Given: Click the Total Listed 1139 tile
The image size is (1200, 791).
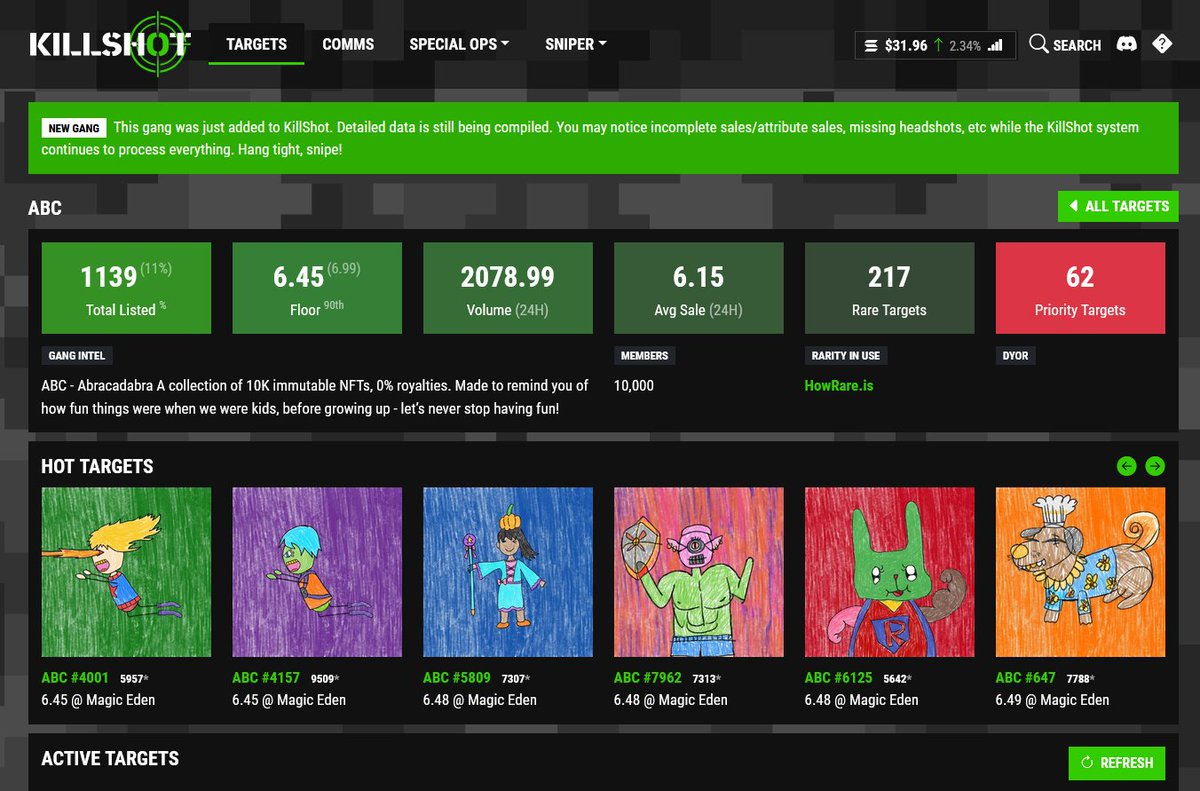Looking at the screenshot, I should [x=126, y=288].
